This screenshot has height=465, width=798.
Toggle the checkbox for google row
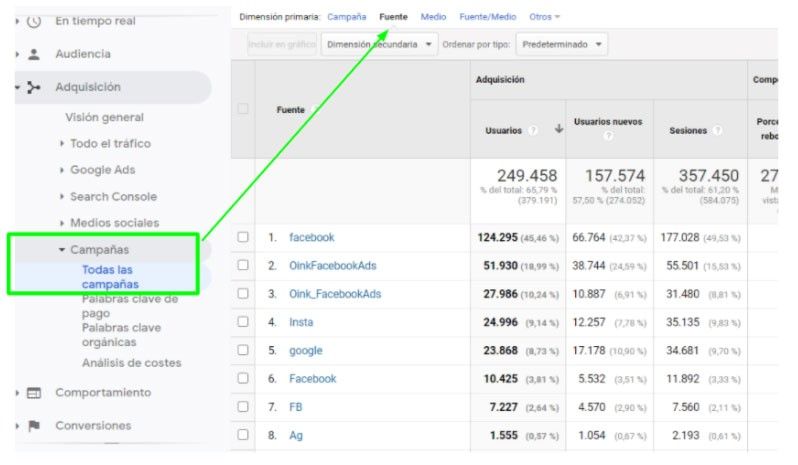(243, 350)
